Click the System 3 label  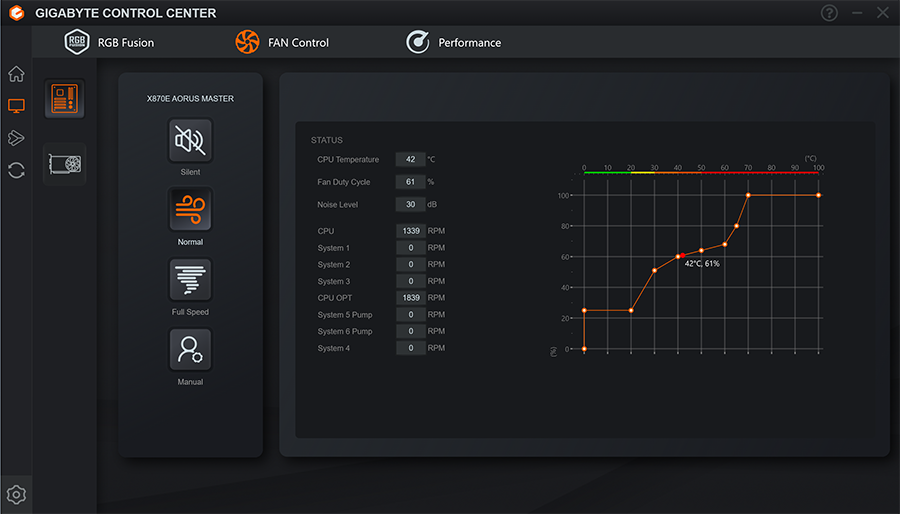pos(333,281)
